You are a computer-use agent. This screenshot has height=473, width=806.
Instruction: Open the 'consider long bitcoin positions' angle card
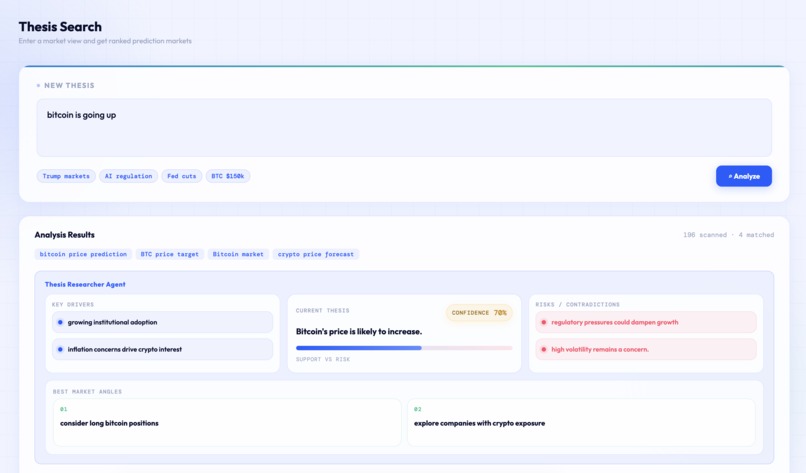(227, 422)
